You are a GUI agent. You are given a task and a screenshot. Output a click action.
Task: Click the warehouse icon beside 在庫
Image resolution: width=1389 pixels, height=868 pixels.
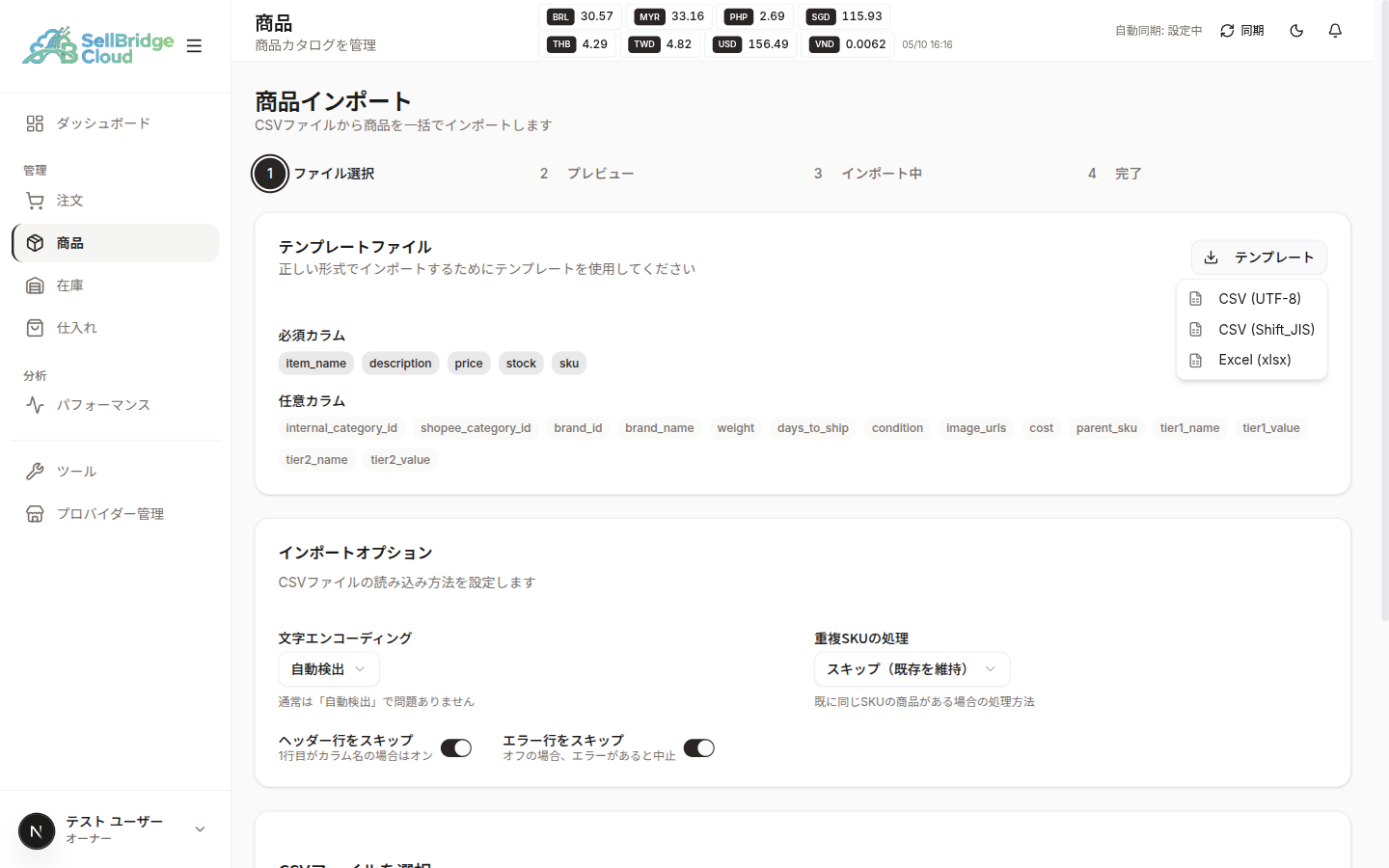tap(35, 285)
